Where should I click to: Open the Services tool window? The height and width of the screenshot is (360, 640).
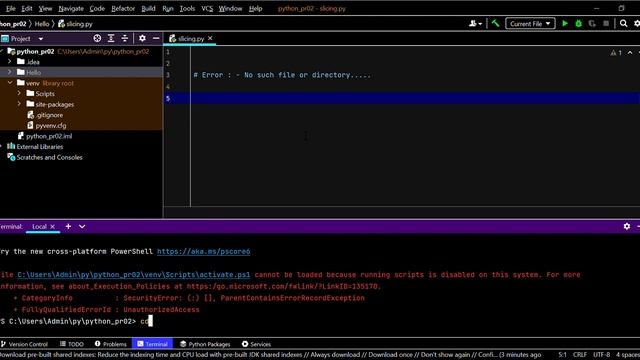click(256, 344)
